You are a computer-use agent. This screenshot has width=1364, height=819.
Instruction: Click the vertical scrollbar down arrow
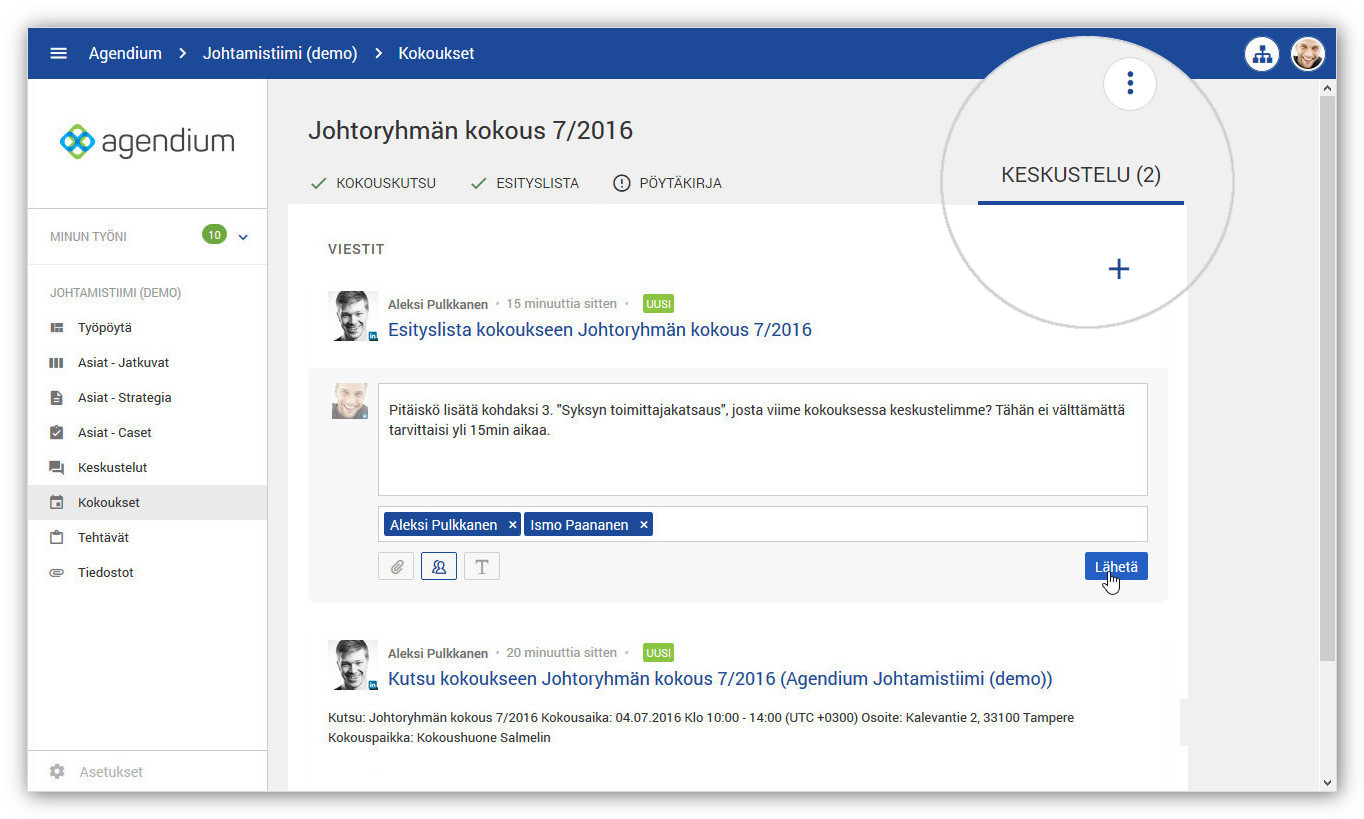(1328, 782)
